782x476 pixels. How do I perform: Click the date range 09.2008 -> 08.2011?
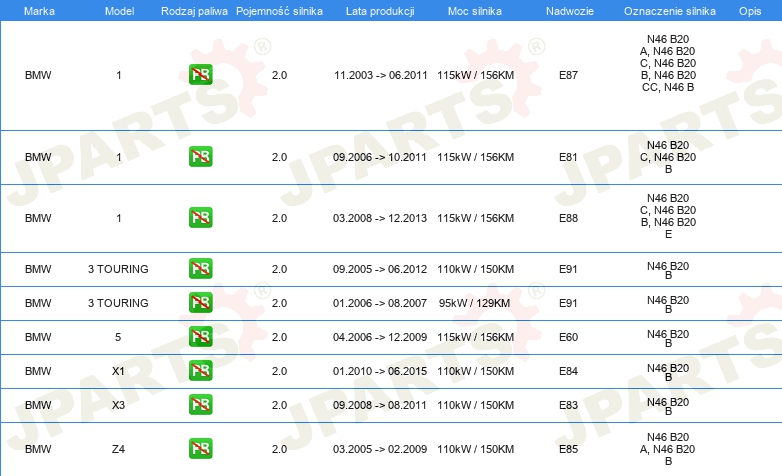click(x=380, y=405)
